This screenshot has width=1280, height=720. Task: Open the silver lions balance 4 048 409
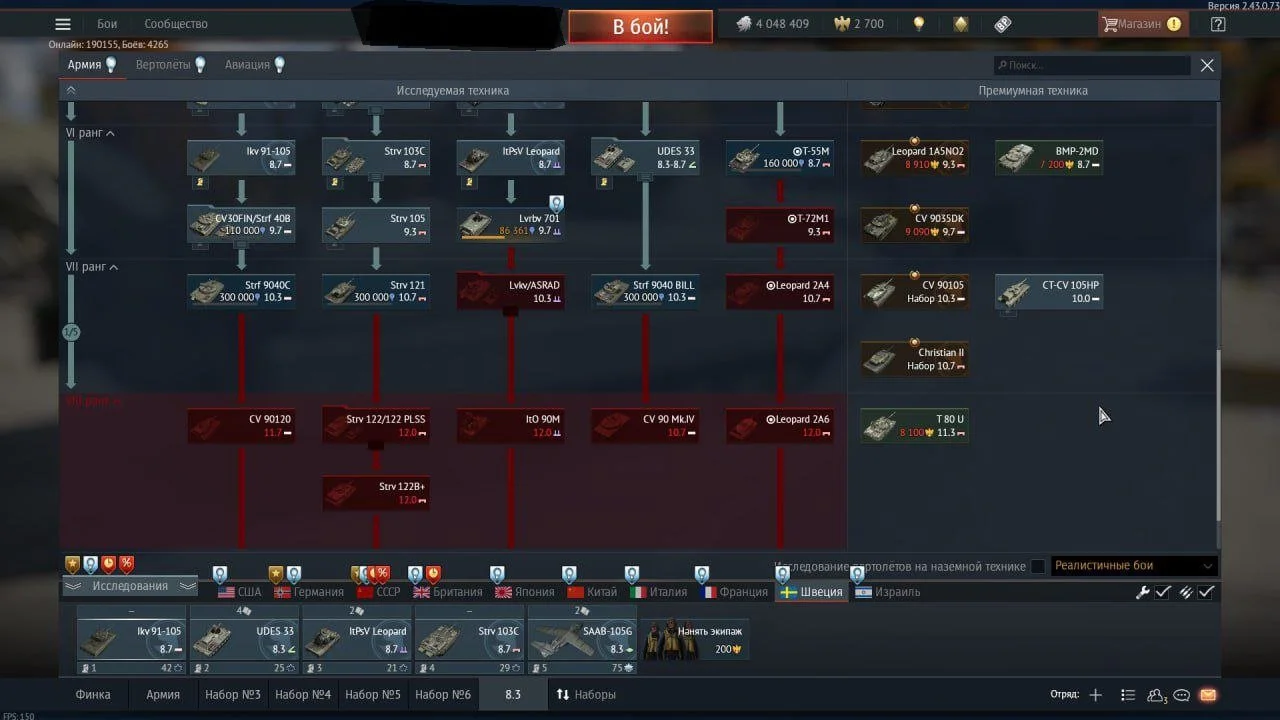click(x=772, y=24)
